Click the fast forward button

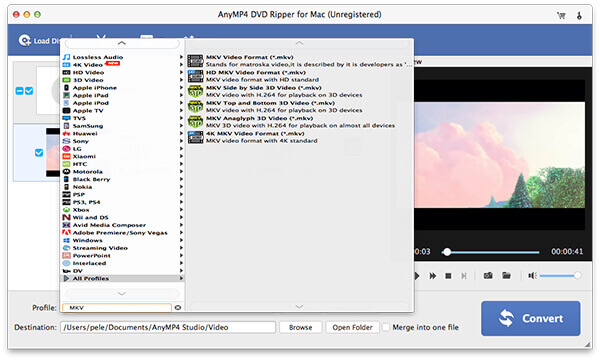433,276
